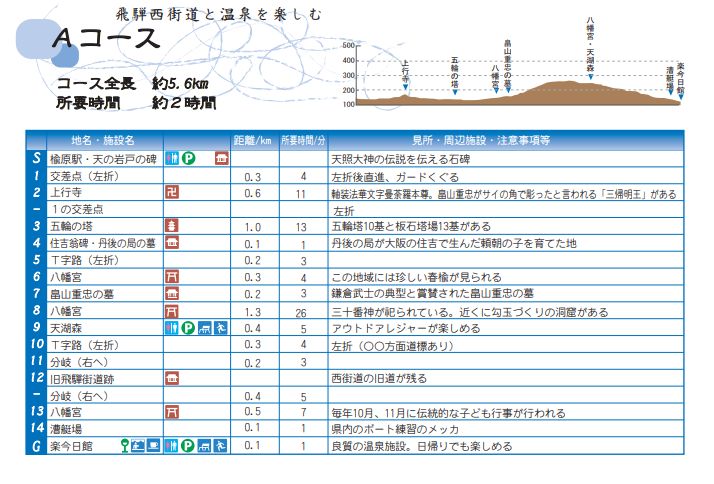714x484 pixels.
Task: Click the 地名・施設名 column header
Action: click(x=103, y=140)
